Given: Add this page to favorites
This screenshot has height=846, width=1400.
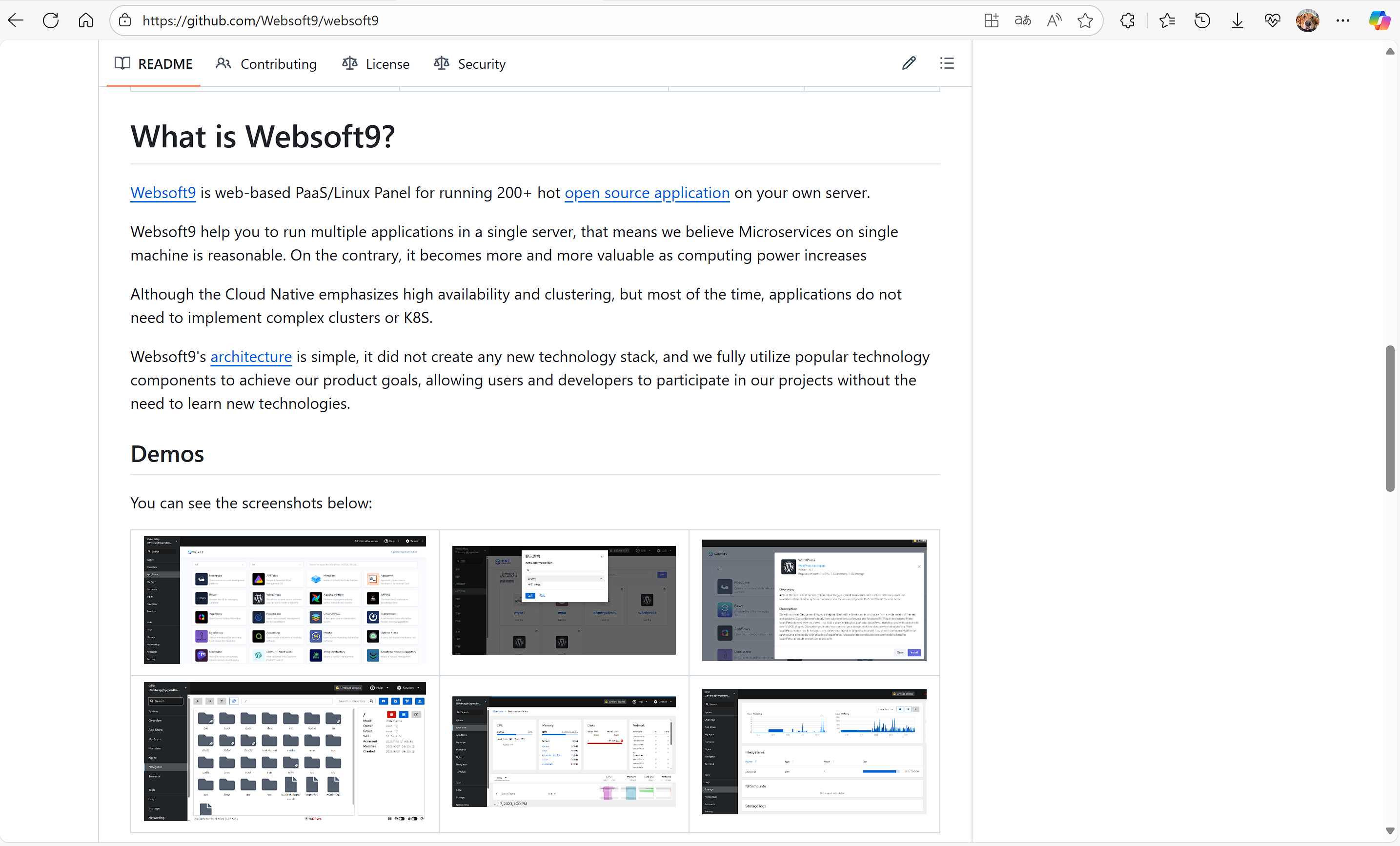Looking at the screenshot, I should pyautogui.click(x=1085, y=20).
